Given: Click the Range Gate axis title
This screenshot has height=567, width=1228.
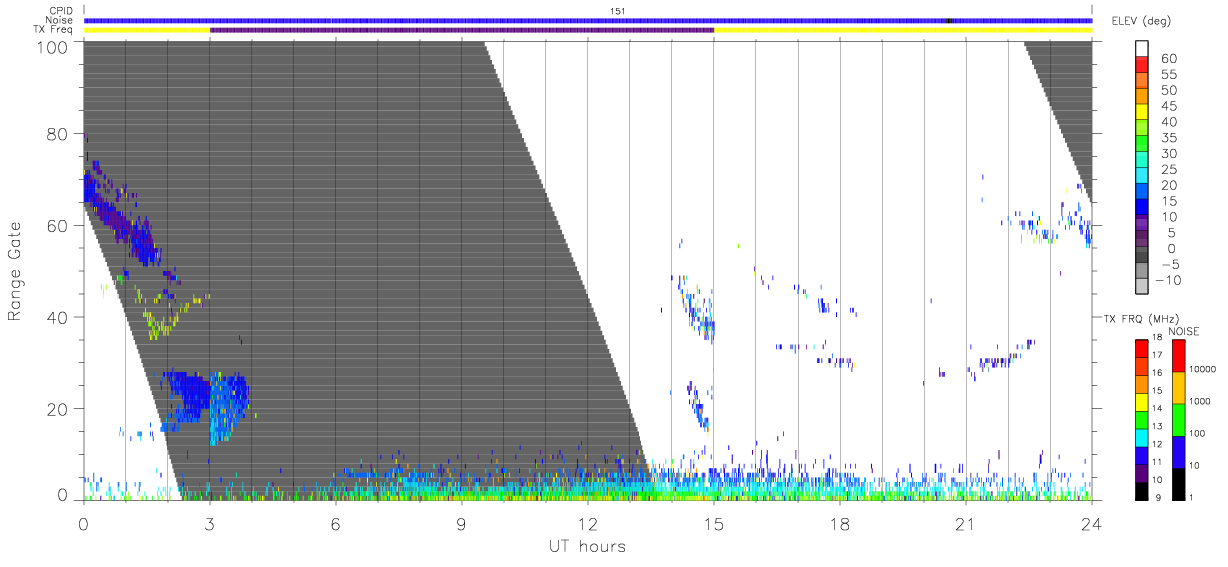Looking at the screenshot, I should [15, 272].
